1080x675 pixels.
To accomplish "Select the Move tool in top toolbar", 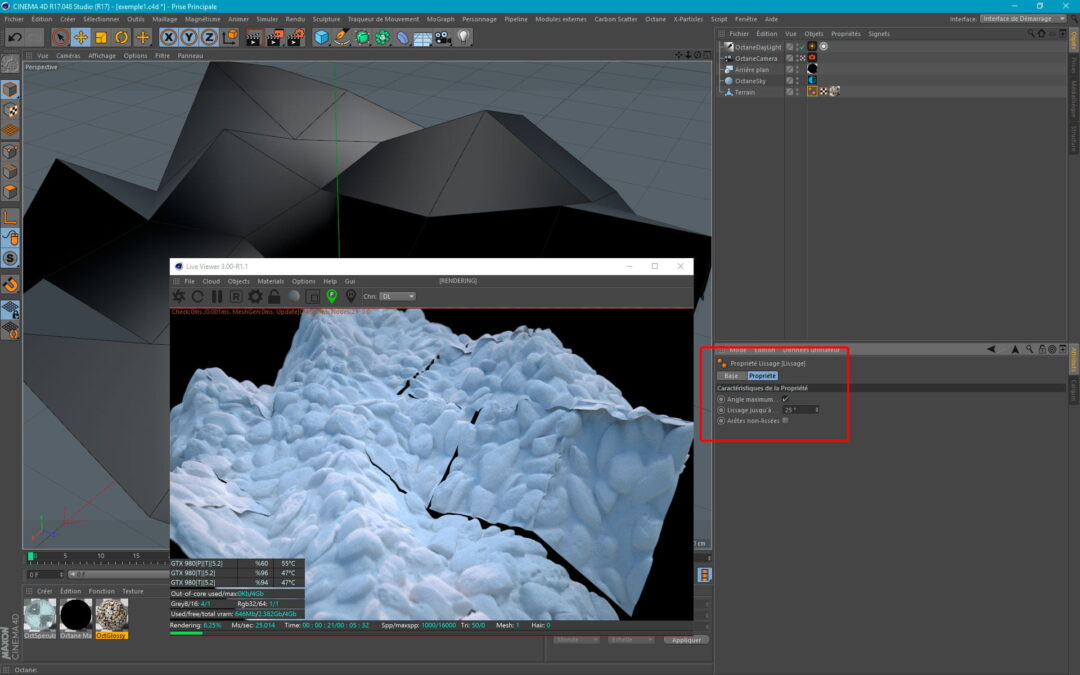I will pos(81,37).
